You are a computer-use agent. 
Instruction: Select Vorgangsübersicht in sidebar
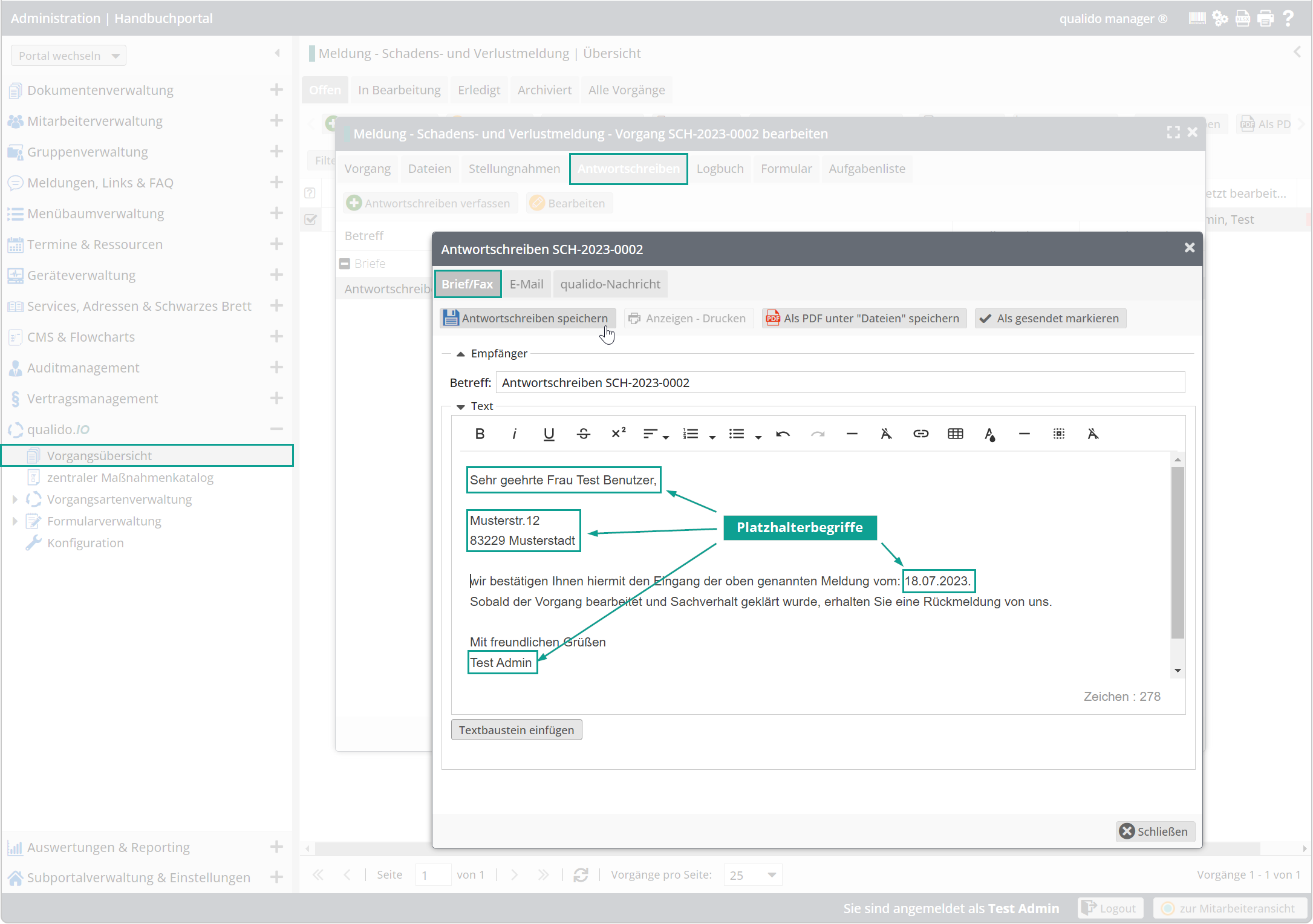[148, 455]
